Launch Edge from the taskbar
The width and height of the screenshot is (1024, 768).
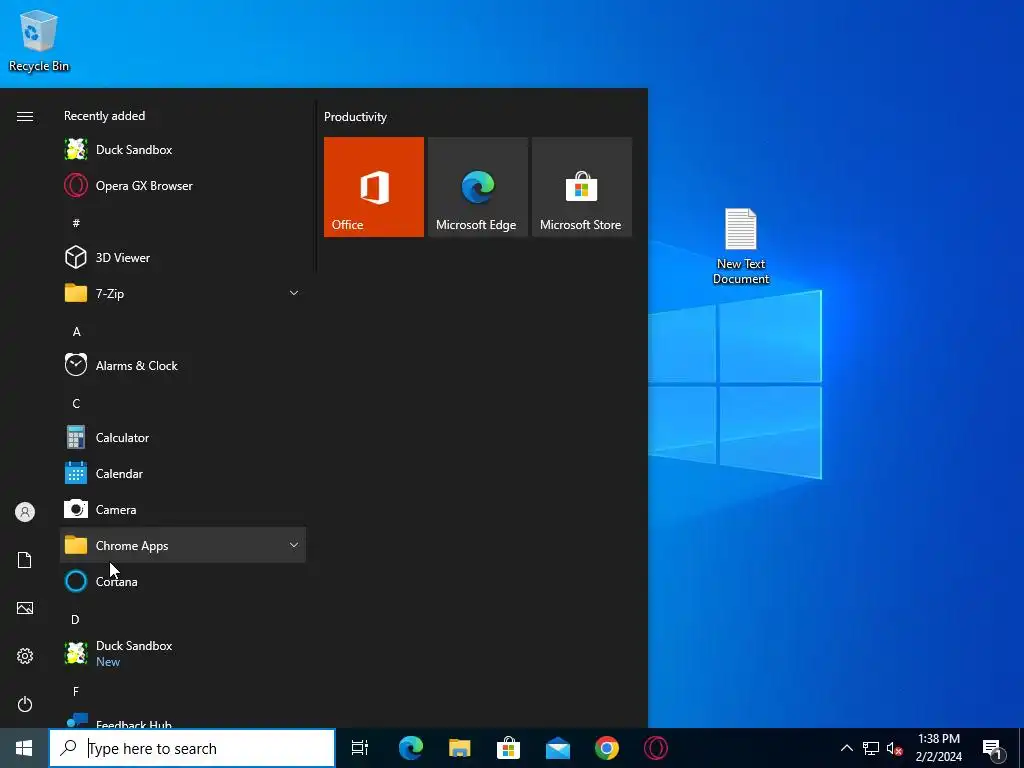411,748
